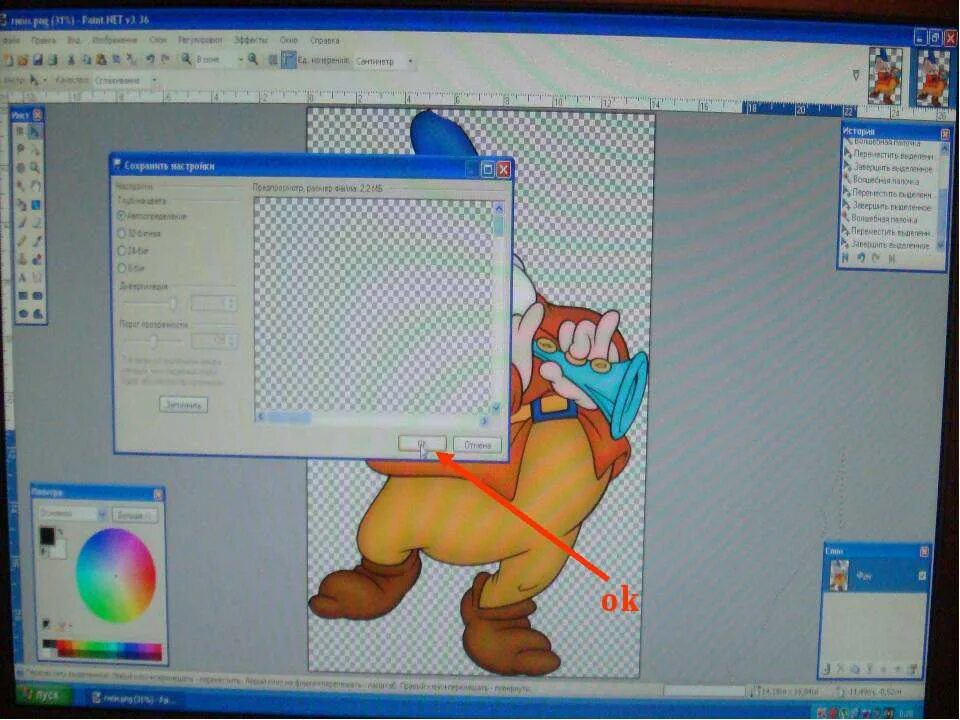Viewport: 960px width, 720px height.
Task: Select the Line/Curve tool
Action: coord(37,277)
